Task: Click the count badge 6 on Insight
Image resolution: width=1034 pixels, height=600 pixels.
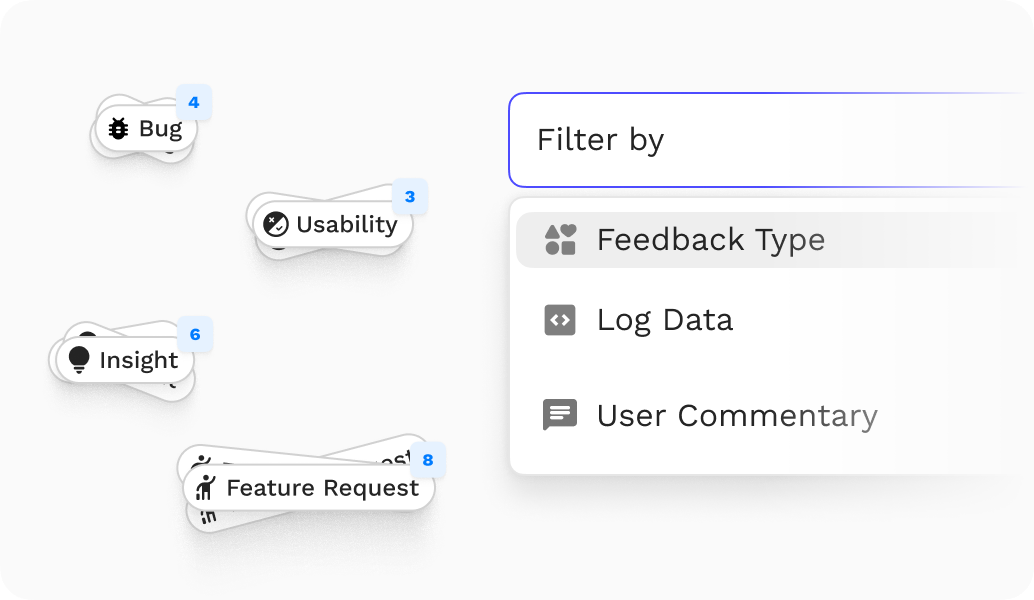Action: [195, 334]
